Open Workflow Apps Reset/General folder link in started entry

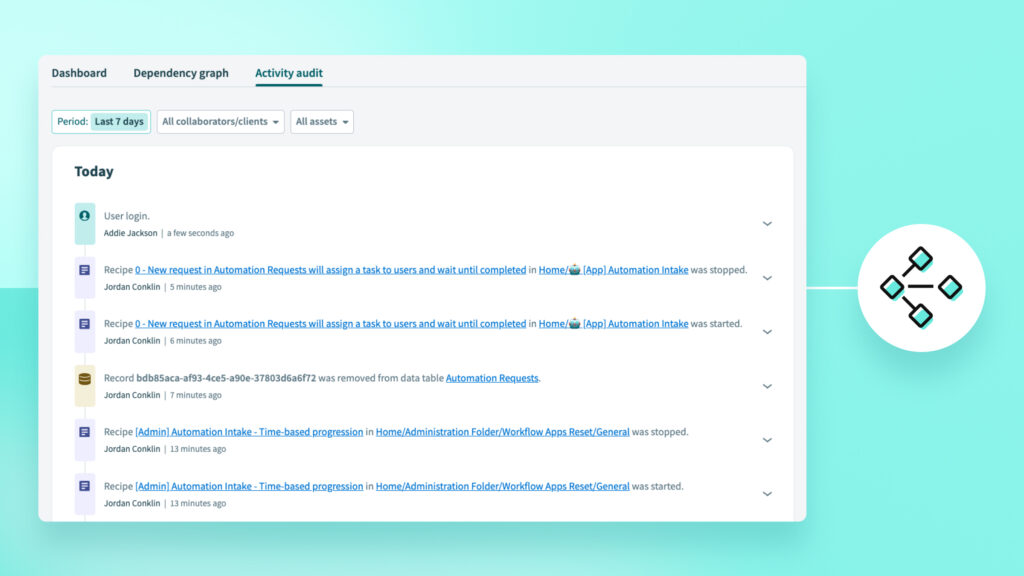pyautogui.click(x=503, y=486)
